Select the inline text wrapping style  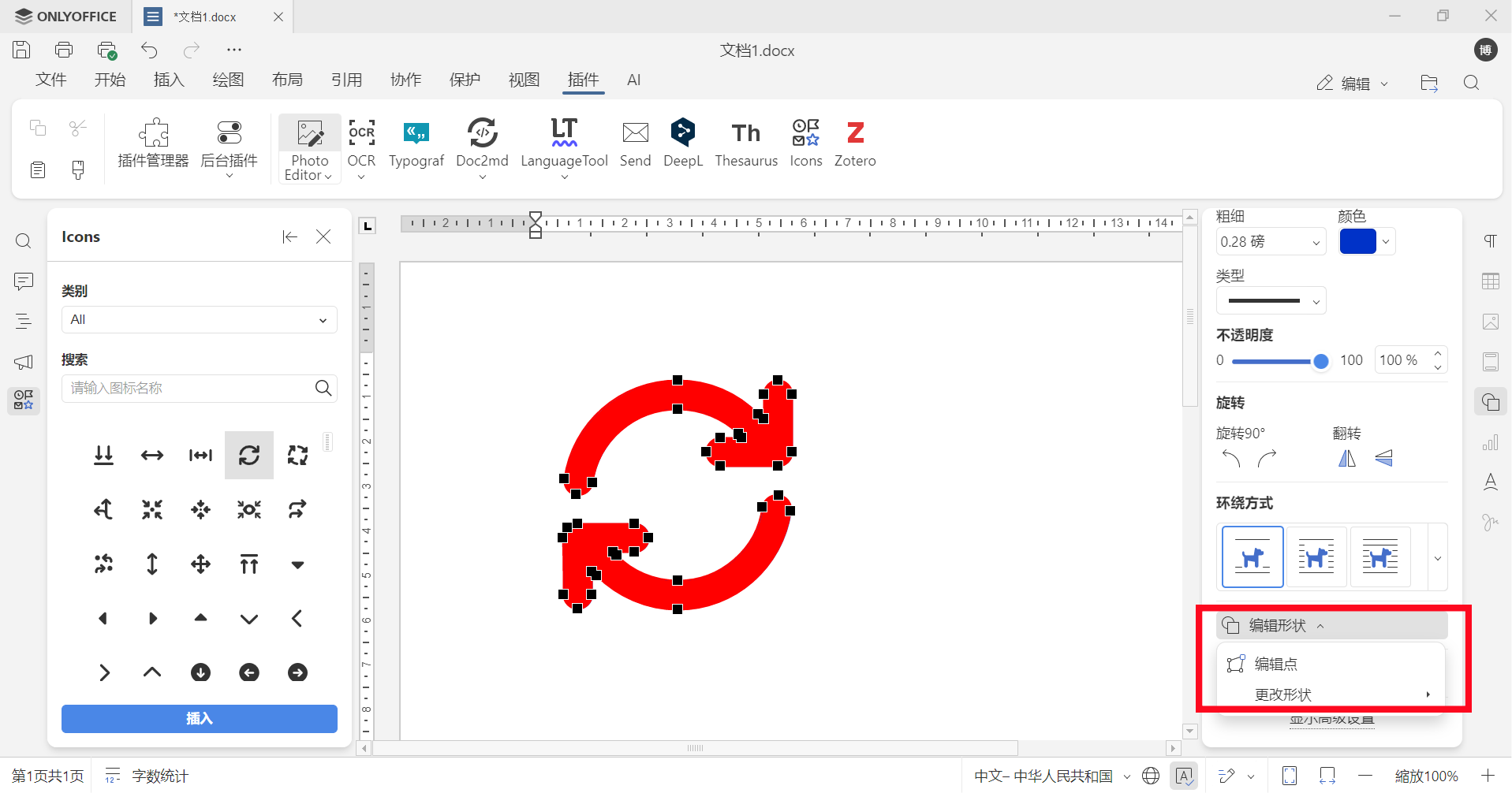1252,557
